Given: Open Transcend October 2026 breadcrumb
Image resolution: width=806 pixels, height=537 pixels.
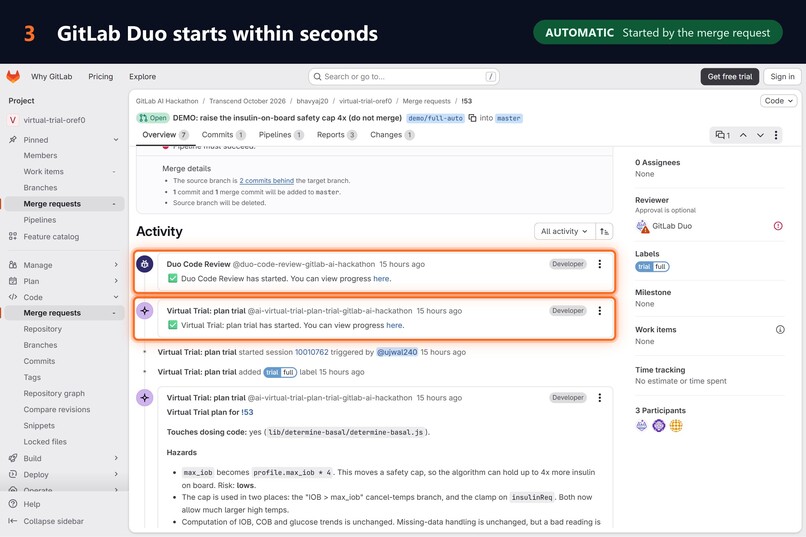Looking at the screenshot, I should tap(247, 101).
